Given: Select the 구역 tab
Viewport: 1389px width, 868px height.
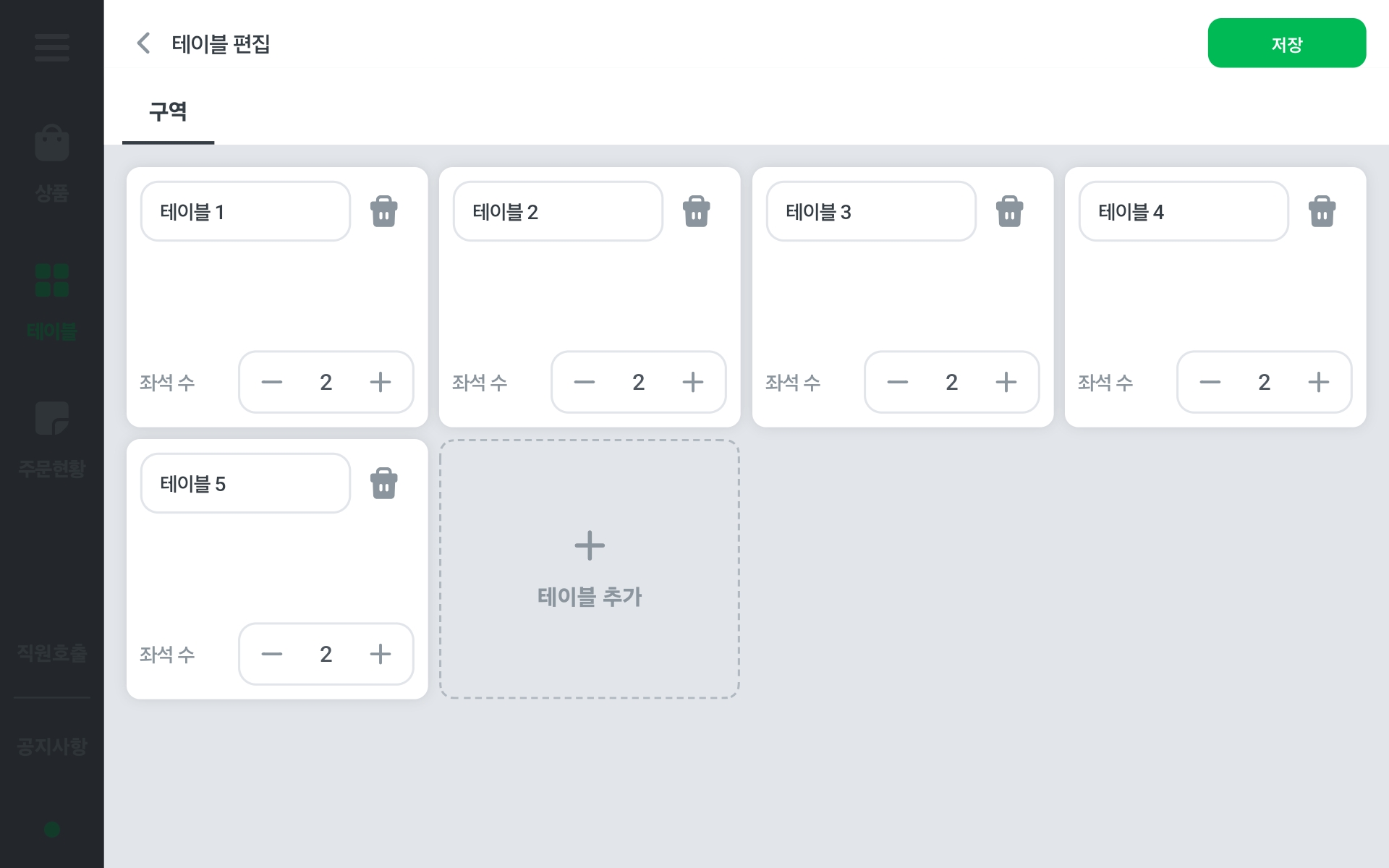Looking at the screenshot, I should 168,112.
